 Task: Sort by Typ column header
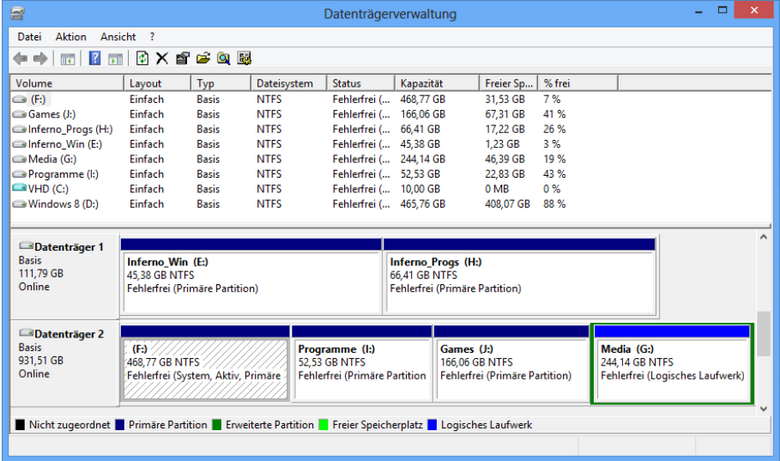pos(221,83)
